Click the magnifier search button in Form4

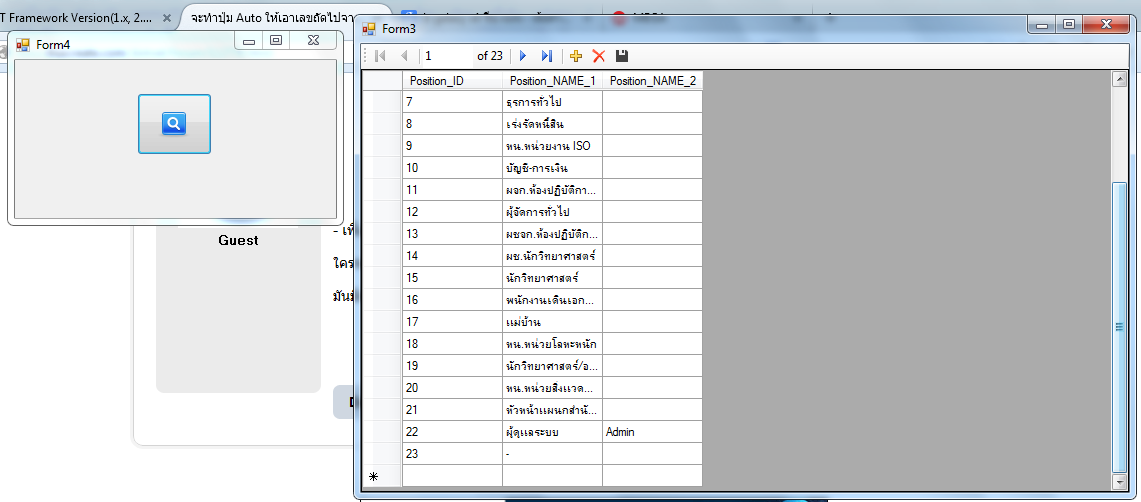coord(174,124)
